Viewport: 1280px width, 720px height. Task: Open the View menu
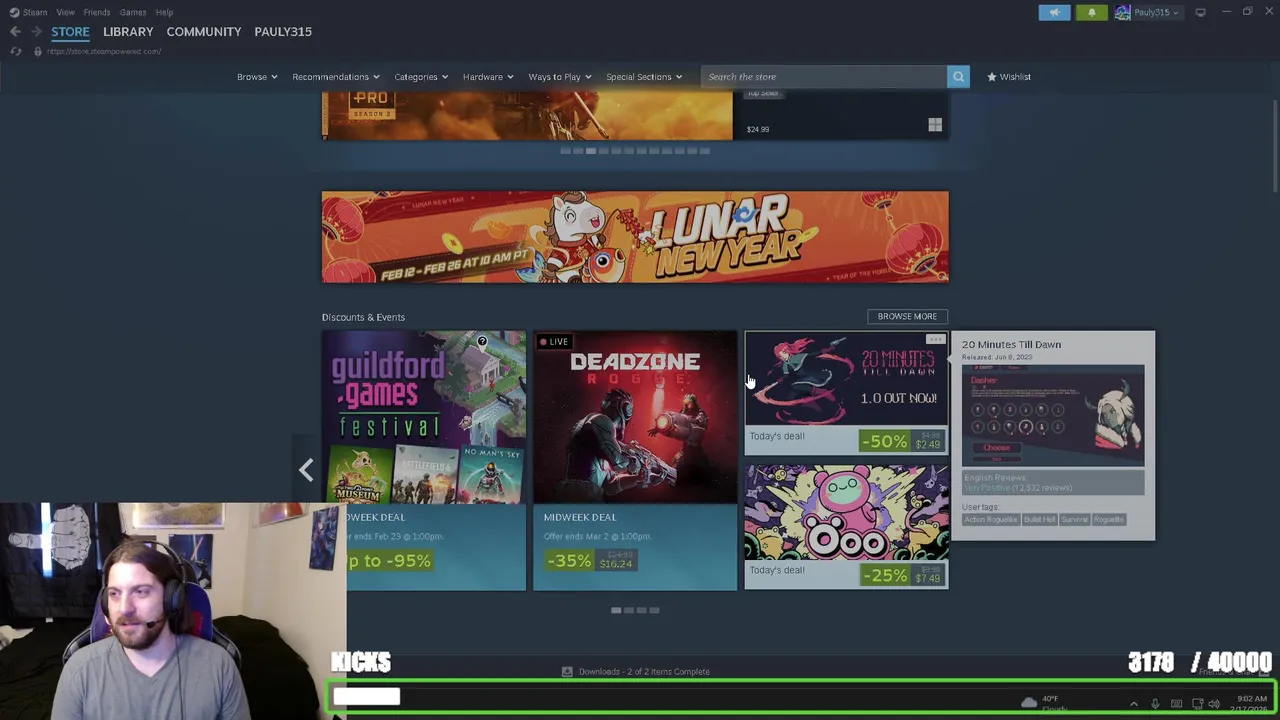pyautogui.click(x=65, y=12)
